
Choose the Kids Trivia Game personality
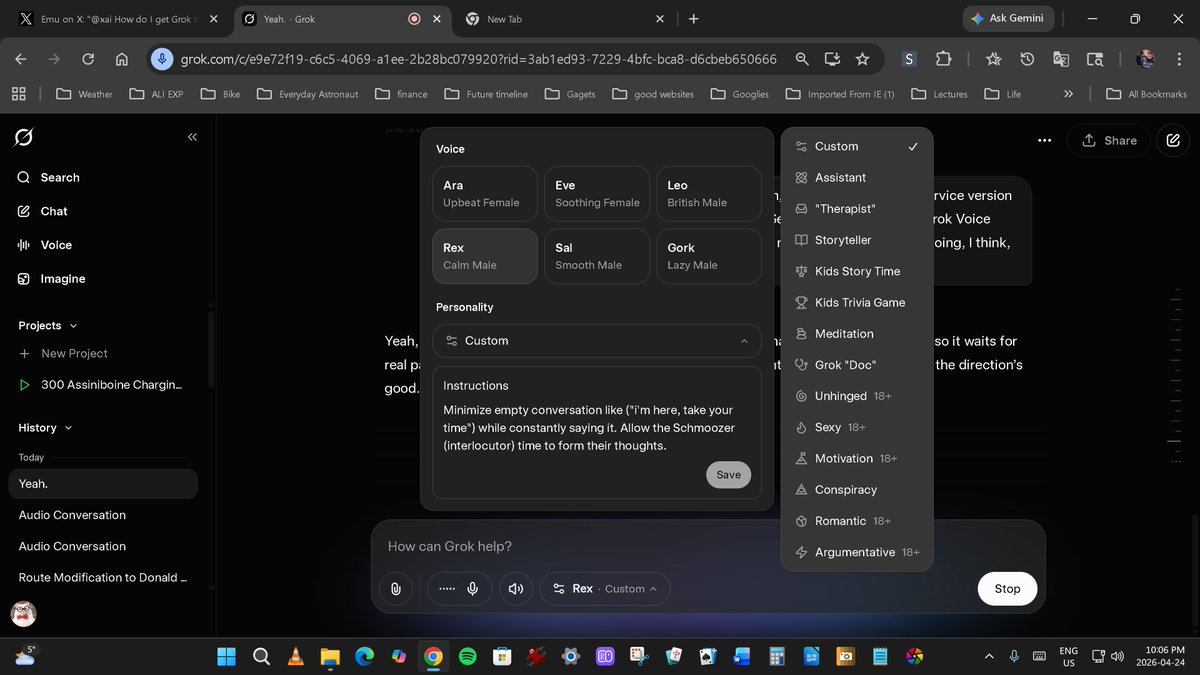[x=857, y=302]
